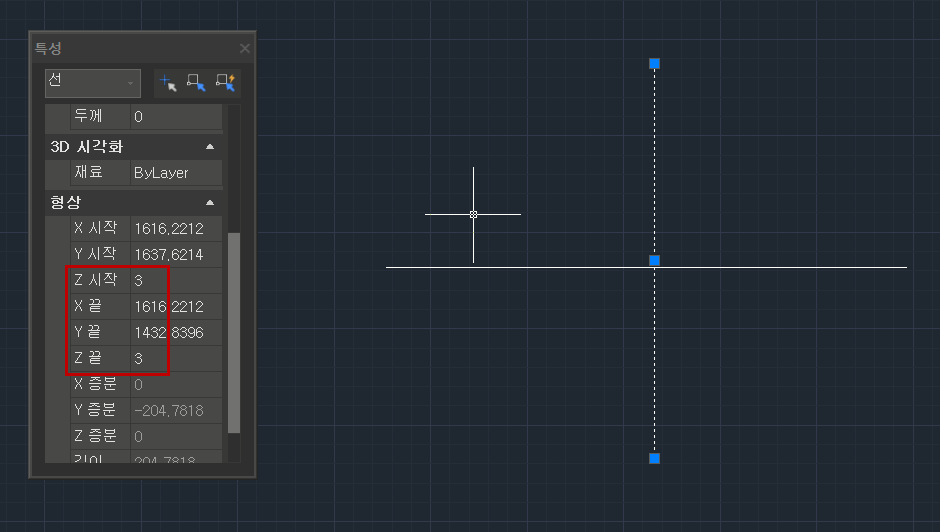Click the properties palette vertical scrollbar
This screenshot has width=940, height=532.
234,333
